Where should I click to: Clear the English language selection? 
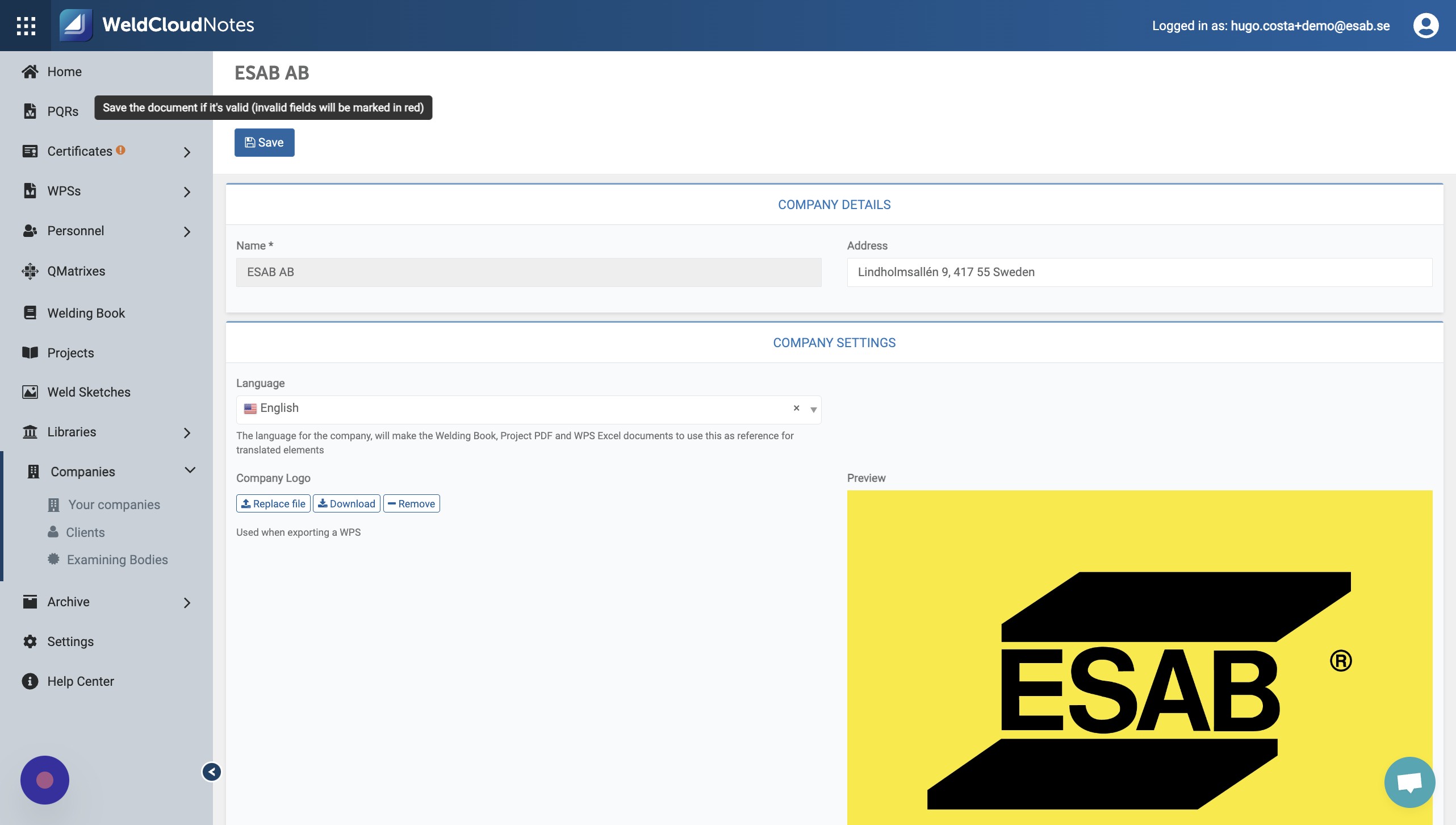[x=796, y=408]
